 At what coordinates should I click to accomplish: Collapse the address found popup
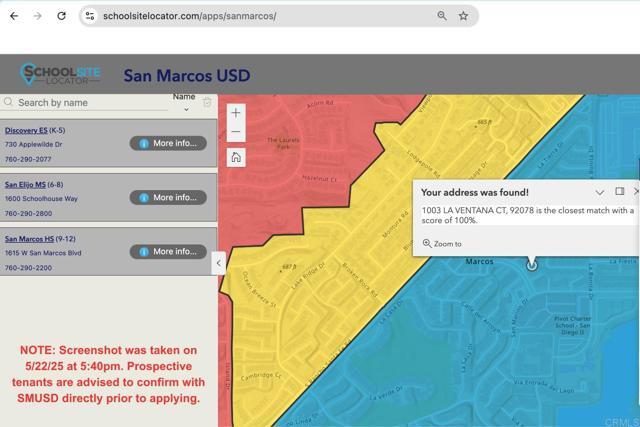pyautogui.click(x=600, y=192)
